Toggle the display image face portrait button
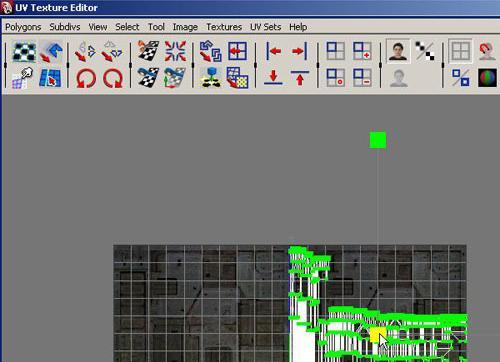The width and height of the screenshot is (500, 362). pos(398,51)
